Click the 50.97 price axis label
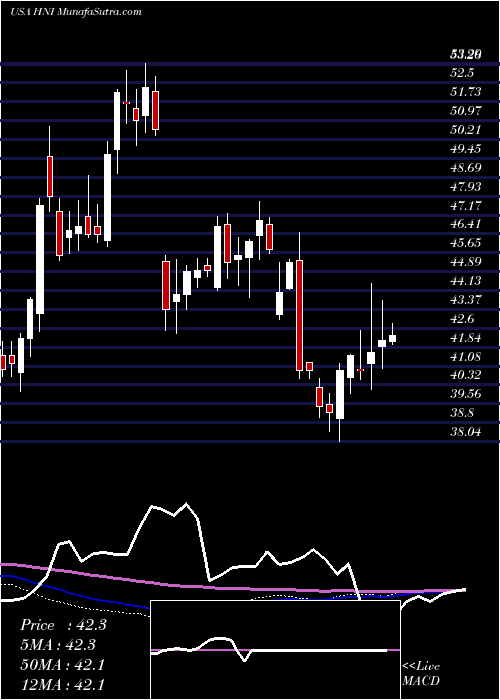This screenshot has width=500, height=700. (466, 111)
